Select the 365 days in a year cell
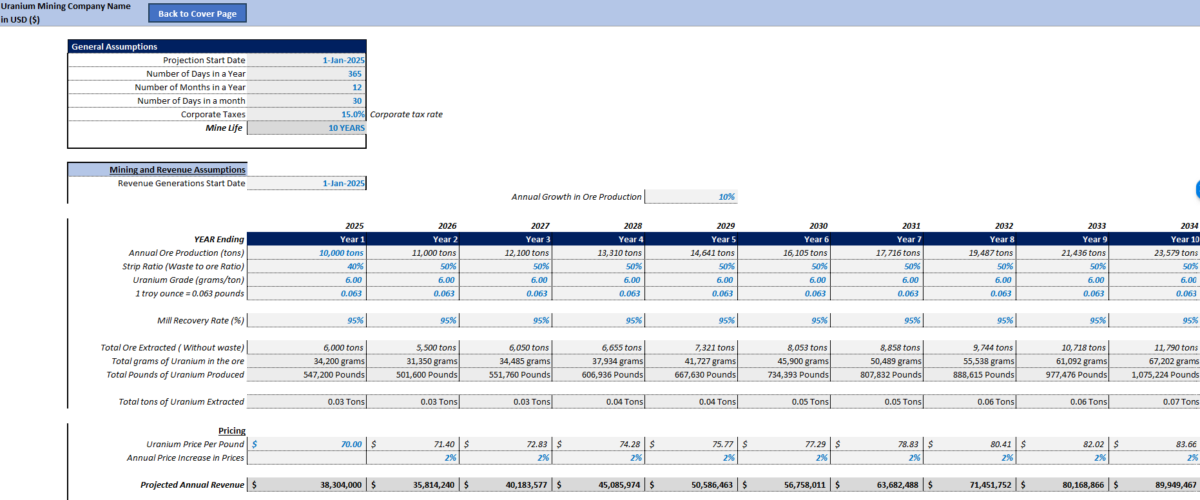Viewport: 1200px width, 500px height. tap(306, 74)
